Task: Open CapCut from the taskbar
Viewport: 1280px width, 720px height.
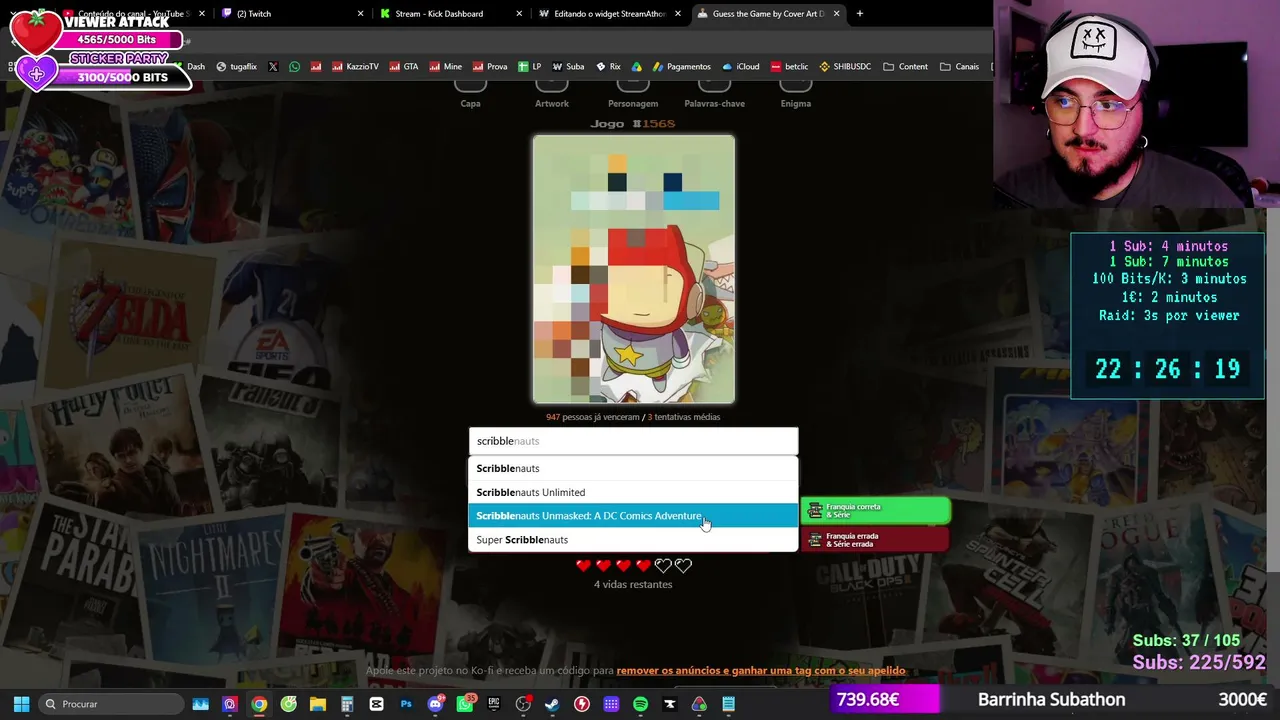Action: coord(376,704)
